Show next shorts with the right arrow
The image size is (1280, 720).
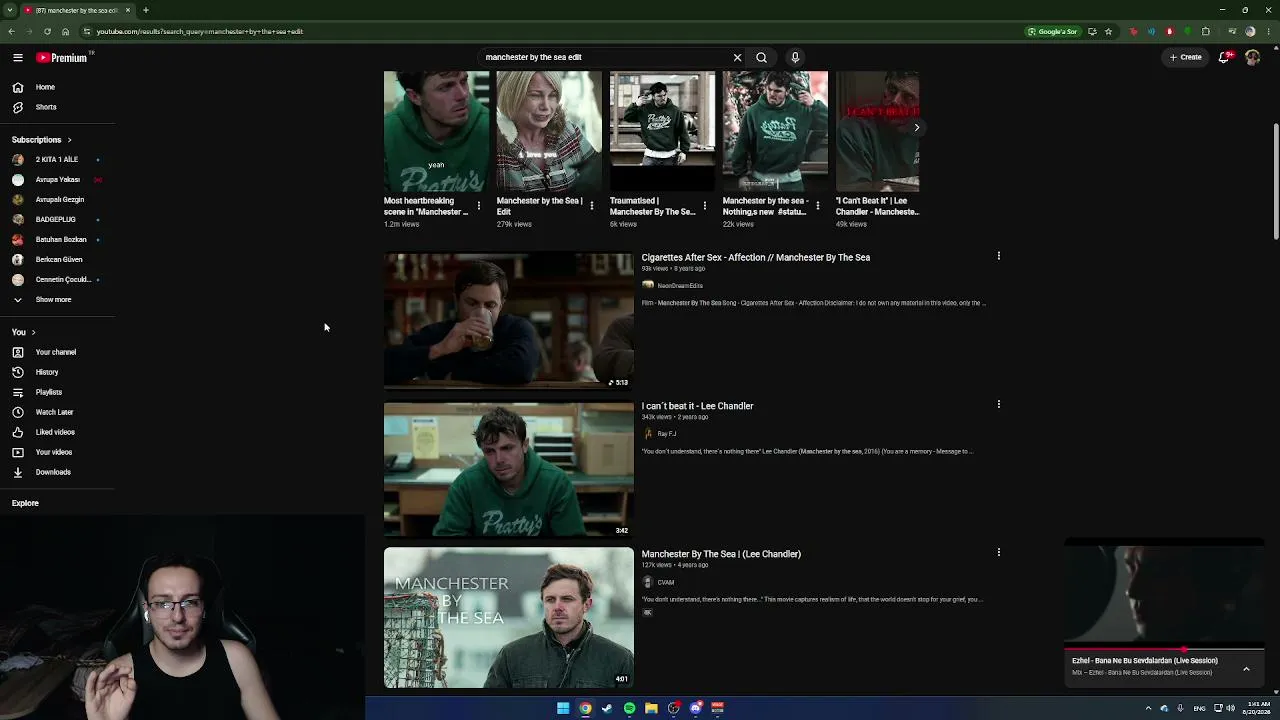[916, 127]
